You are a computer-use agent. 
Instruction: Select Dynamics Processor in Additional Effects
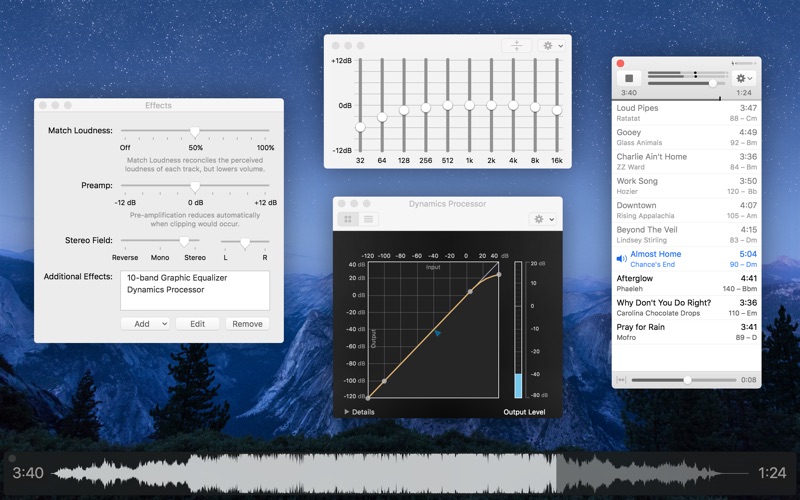(166, 290)
